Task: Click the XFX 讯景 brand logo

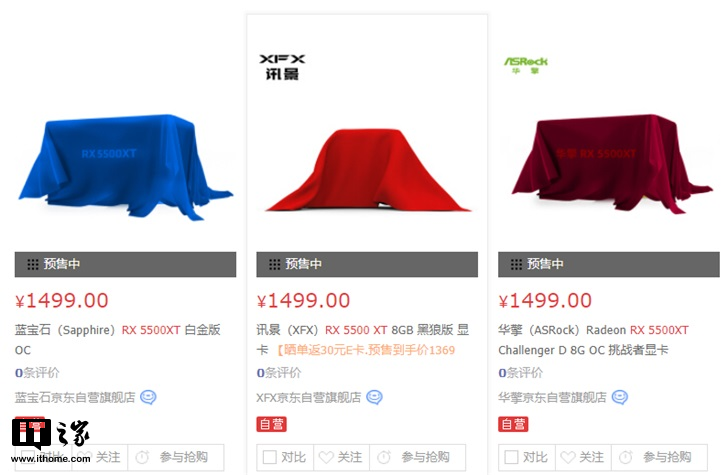Action: pos(282,67)
